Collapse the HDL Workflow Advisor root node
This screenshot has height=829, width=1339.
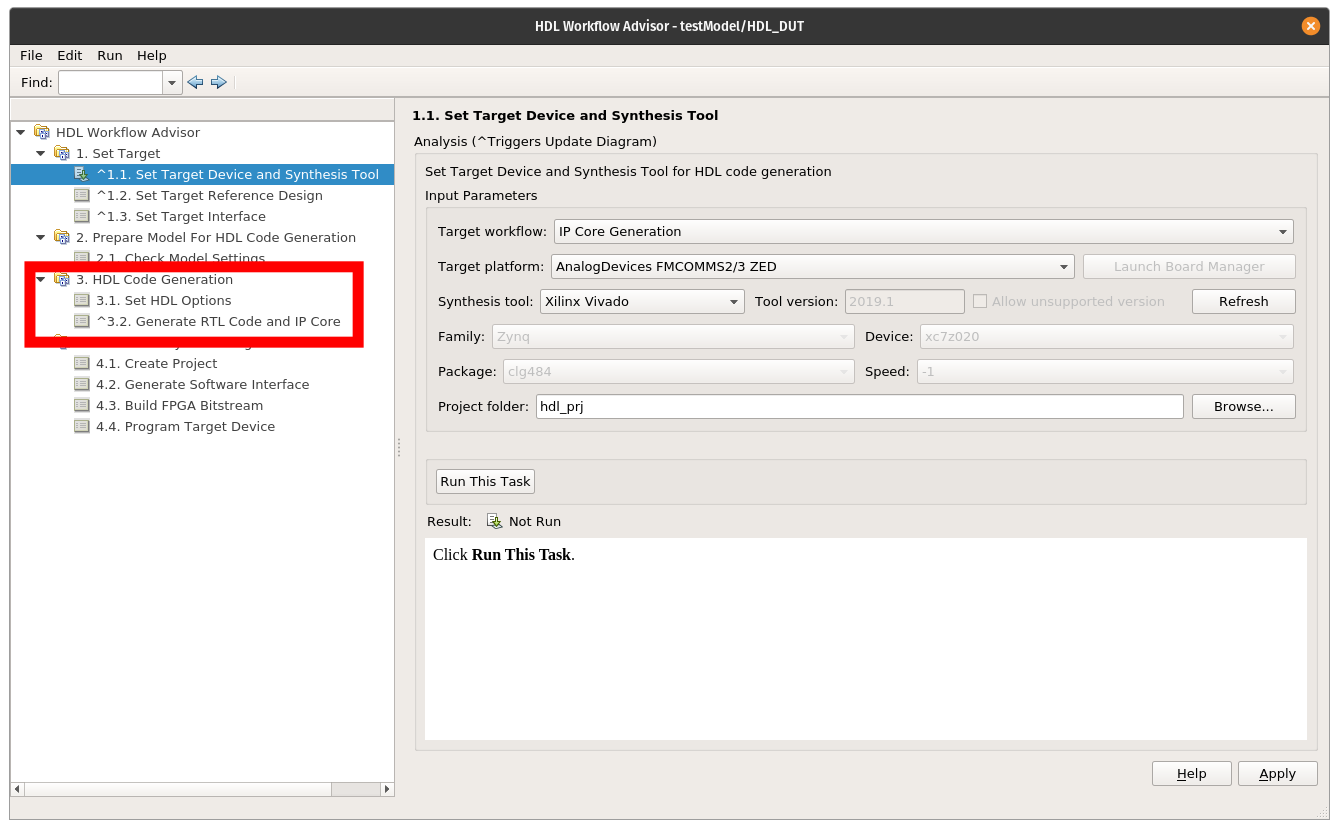21,132
